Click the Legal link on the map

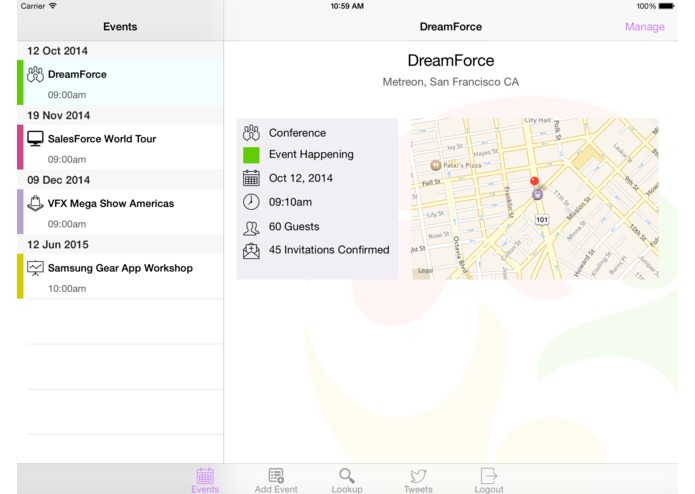coord(425,270)
